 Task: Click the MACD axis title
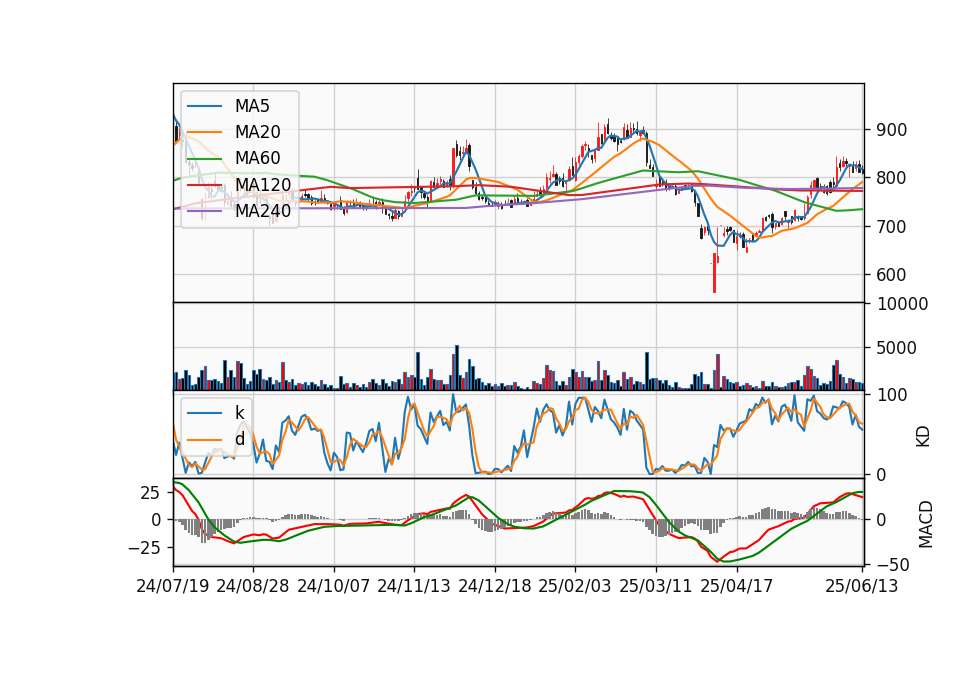click(x=925, y=524)
